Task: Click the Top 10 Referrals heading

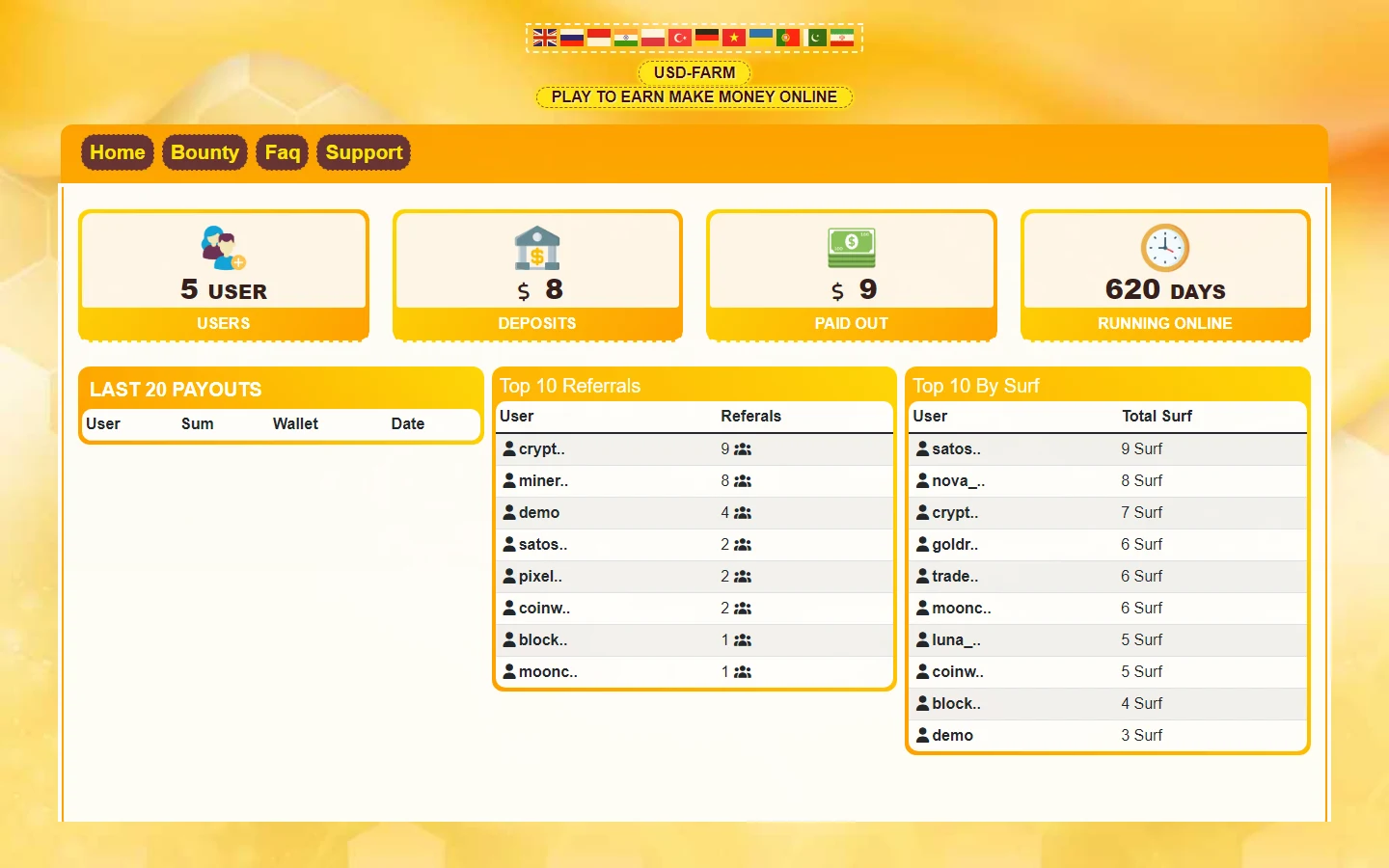Action: click(570, 386)
